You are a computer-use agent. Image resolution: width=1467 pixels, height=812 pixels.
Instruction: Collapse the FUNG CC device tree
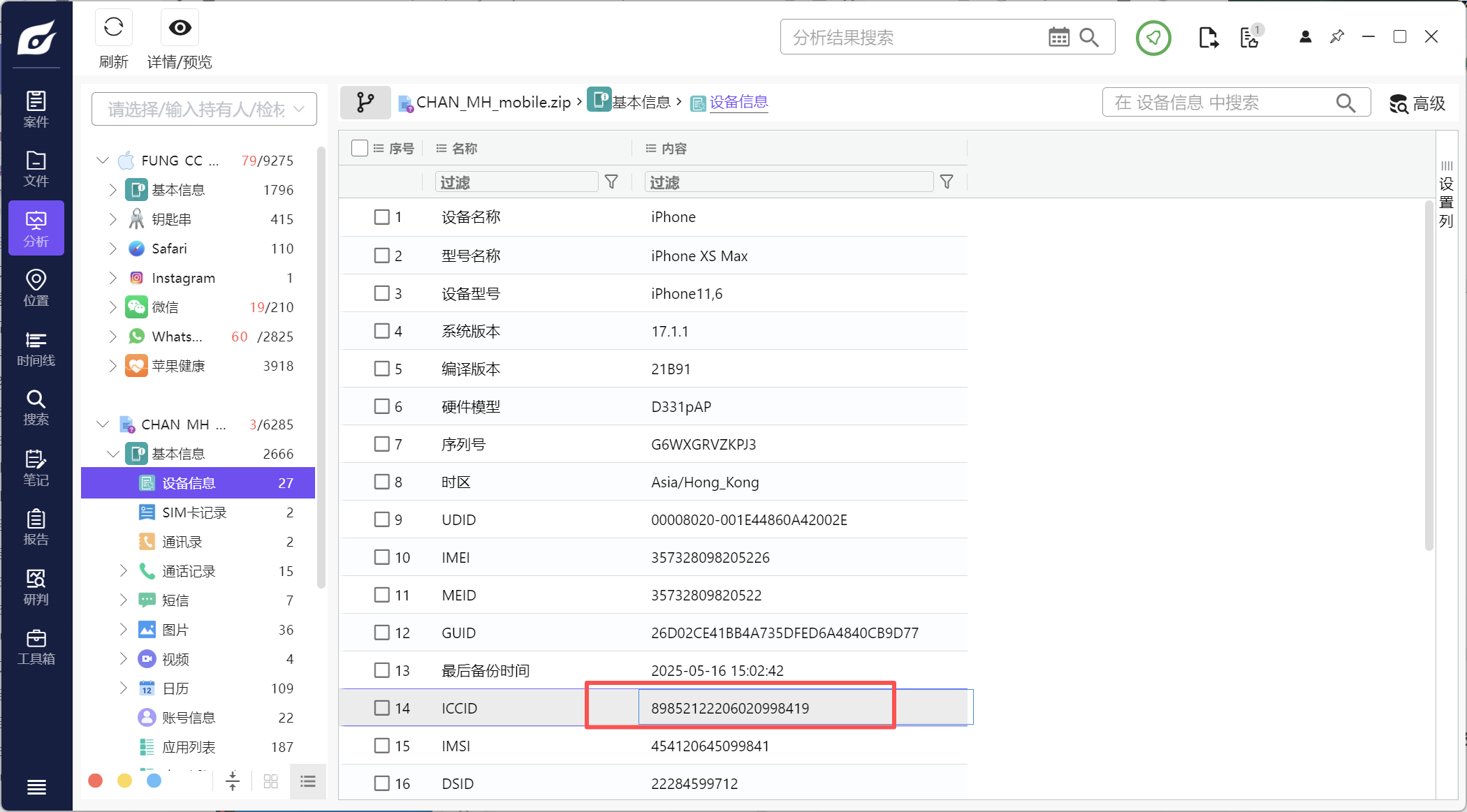(103, 161)
